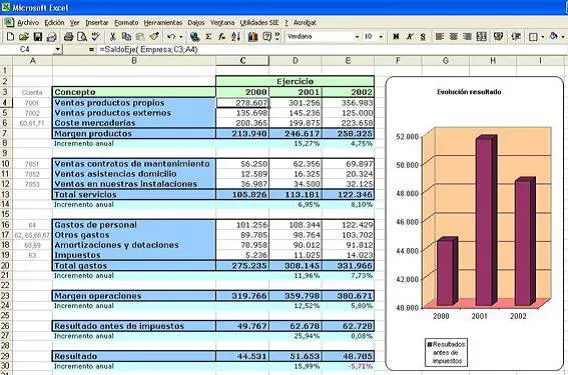
Task: Open Print Preview from the toolbar
Action: tap(82, 37)
